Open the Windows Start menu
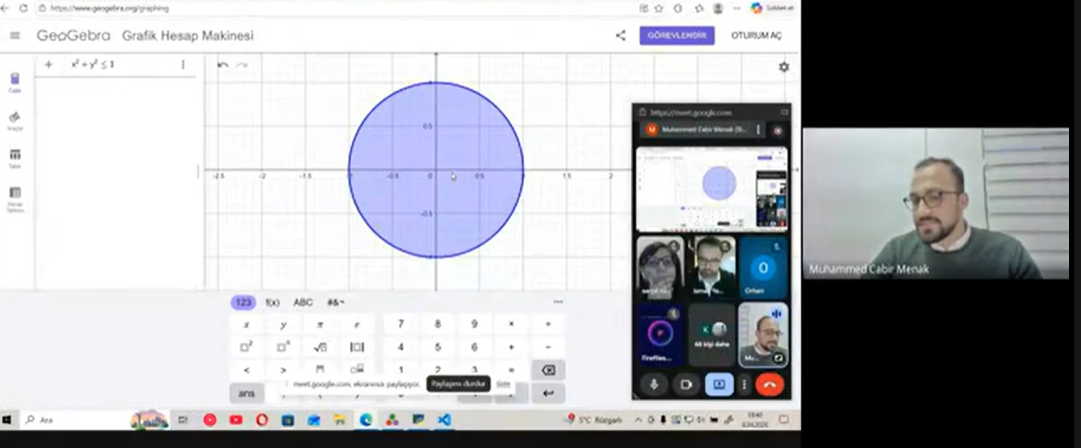The height and width of the screenshot is (448, 1081). pos(8,420)
